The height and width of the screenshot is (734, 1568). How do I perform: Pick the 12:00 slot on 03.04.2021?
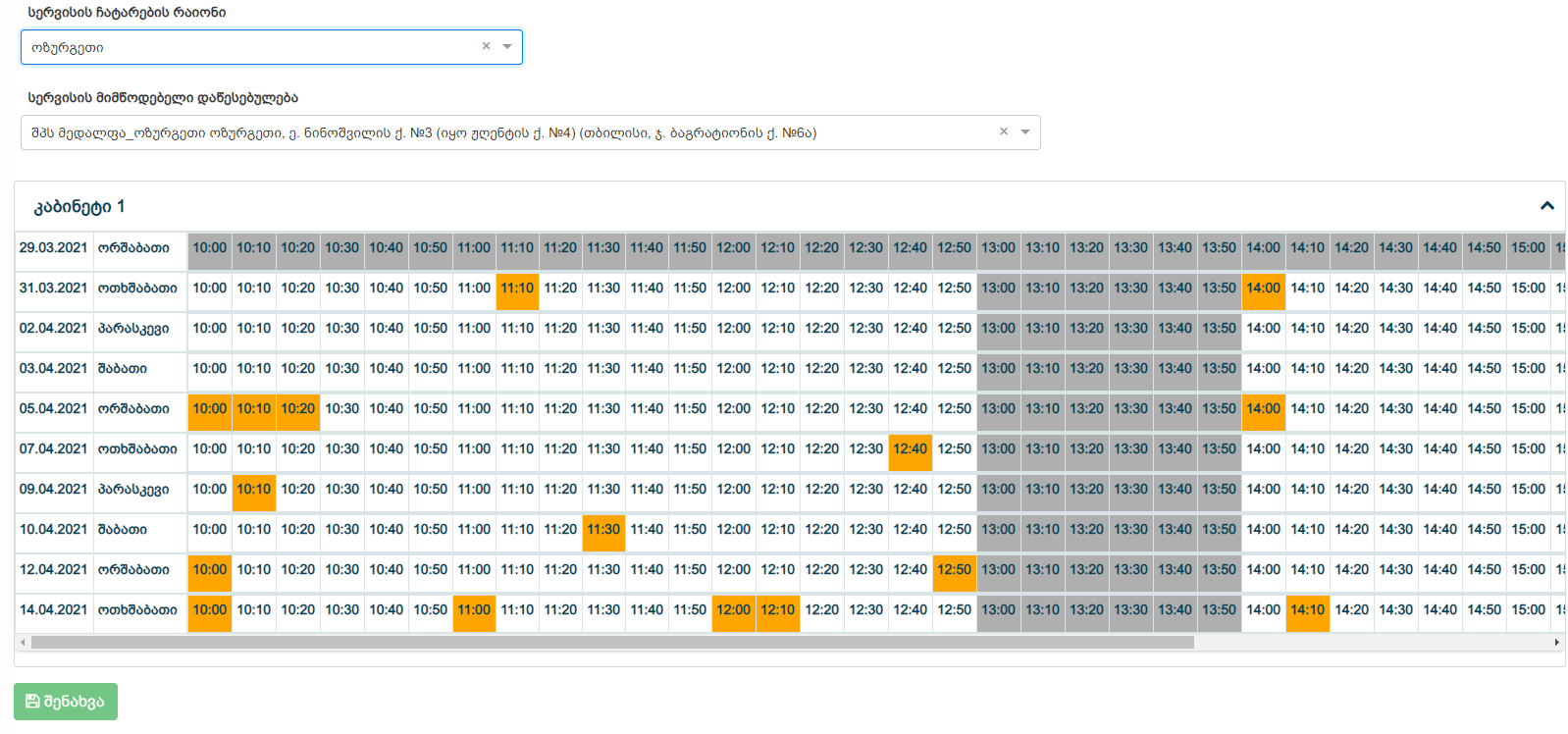click(x=733, y=369)
